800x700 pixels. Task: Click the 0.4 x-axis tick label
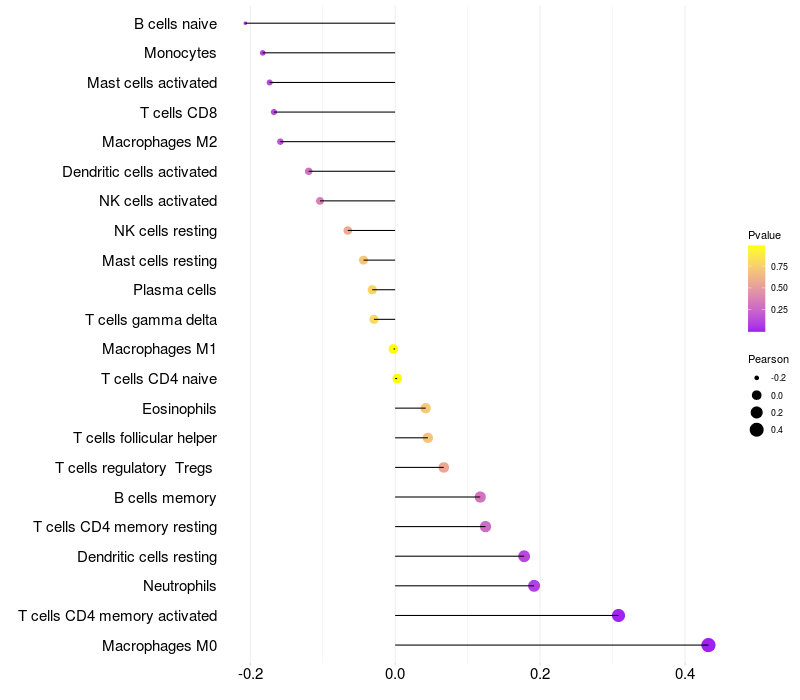[685, 674]
